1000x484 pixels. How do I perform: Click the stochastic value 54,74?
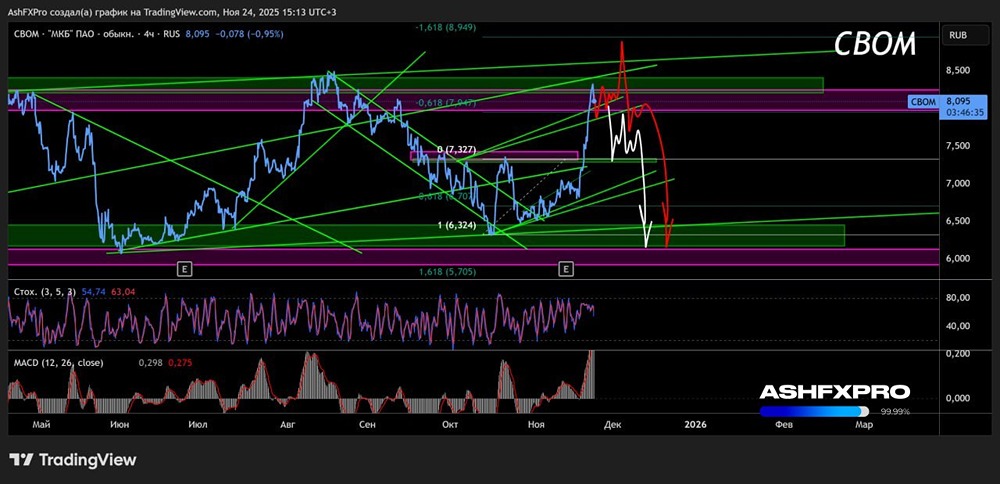[x=94, y=291]
